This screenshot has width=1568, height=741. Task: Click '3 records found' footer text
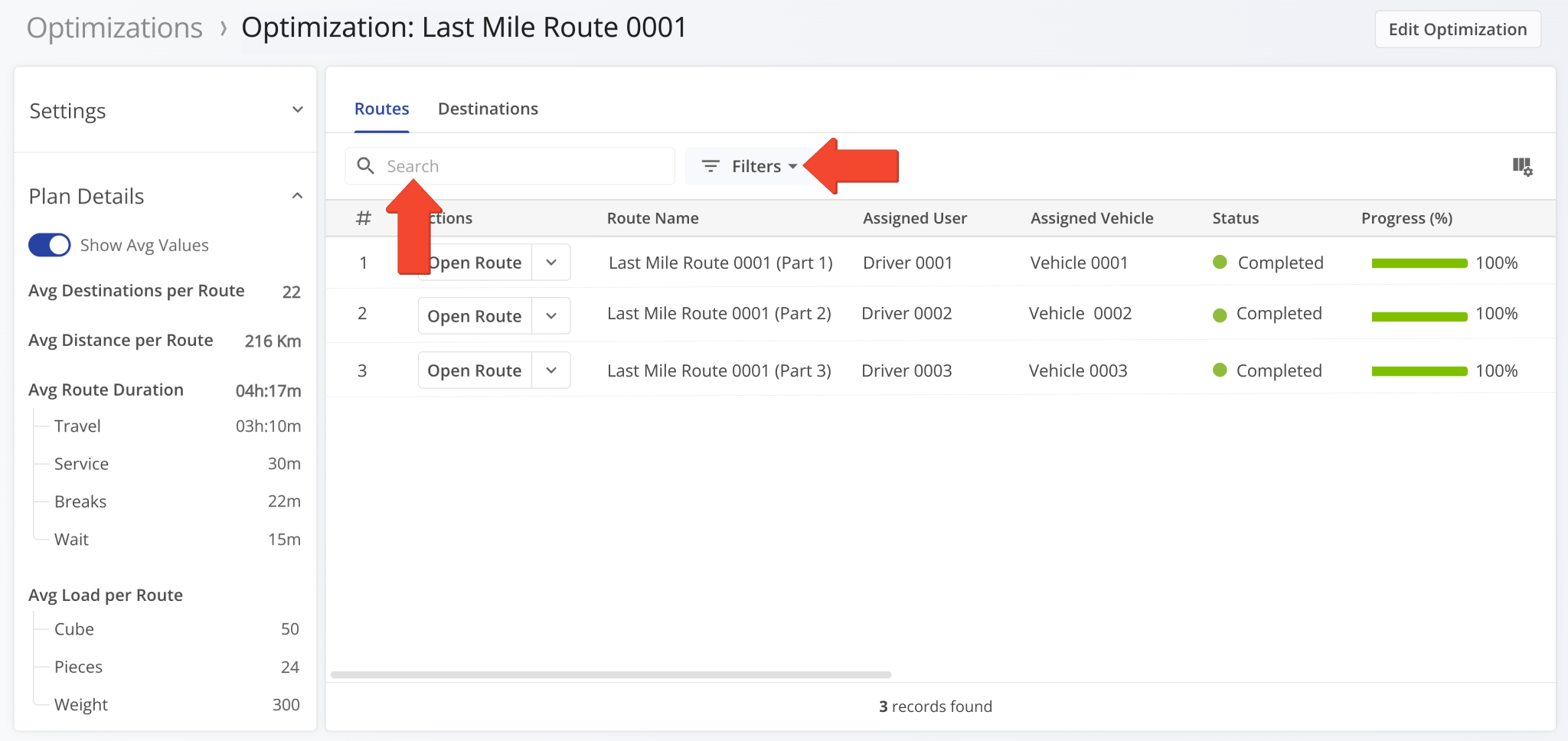[x=935, y=707]
